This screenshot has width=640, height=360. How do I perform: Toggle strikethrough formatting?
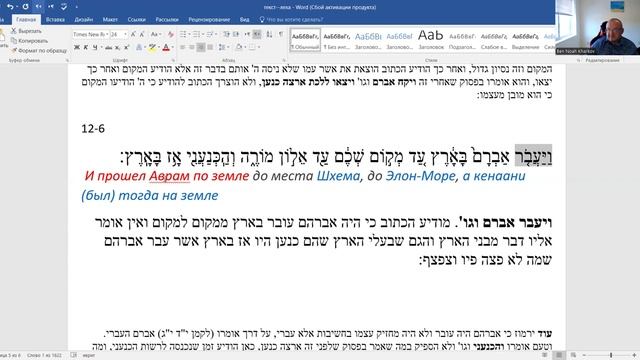(109, 47)
